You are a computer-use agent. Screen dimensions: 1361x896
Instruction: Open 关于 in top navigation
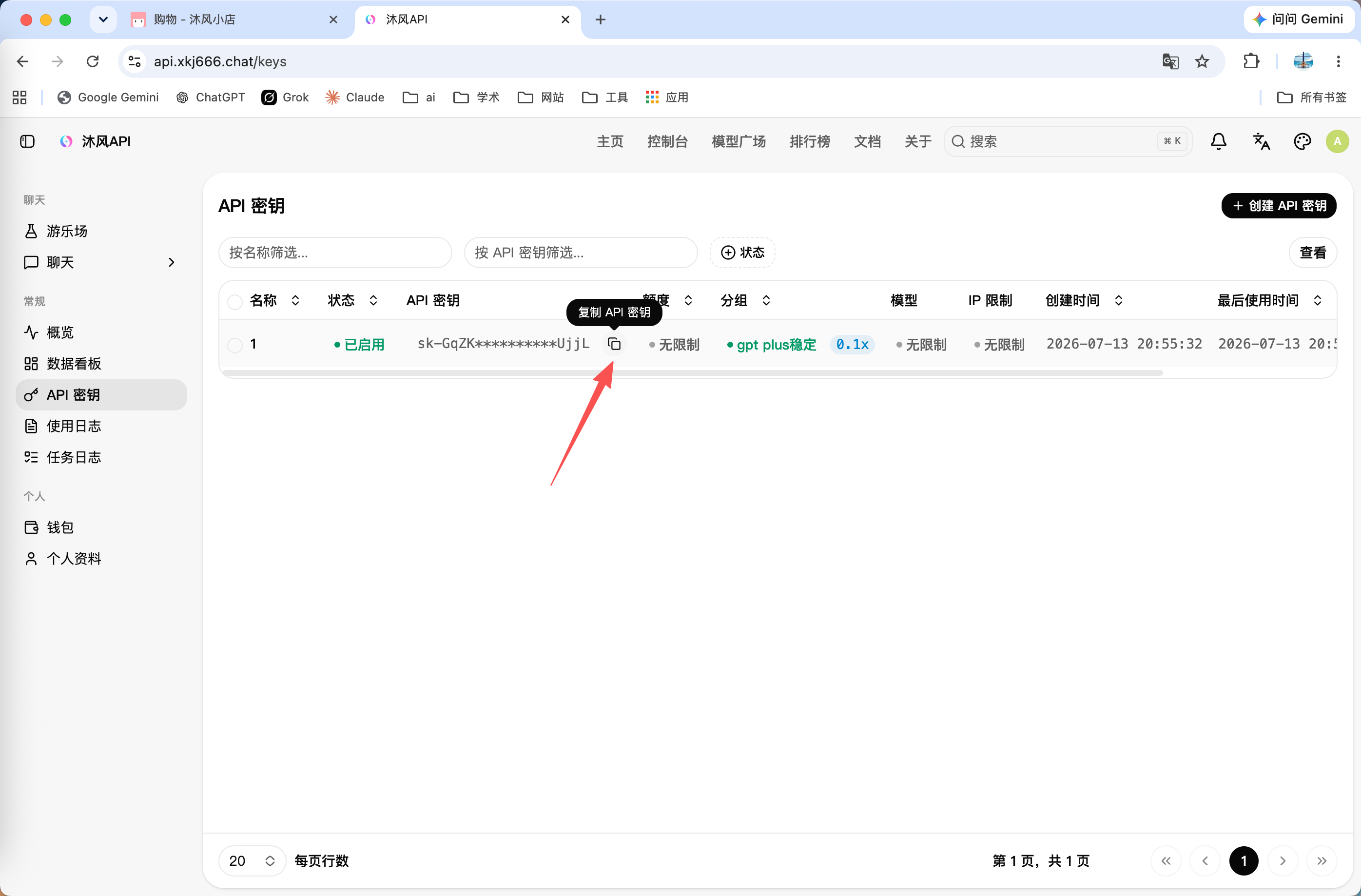[x=918, y=141]
